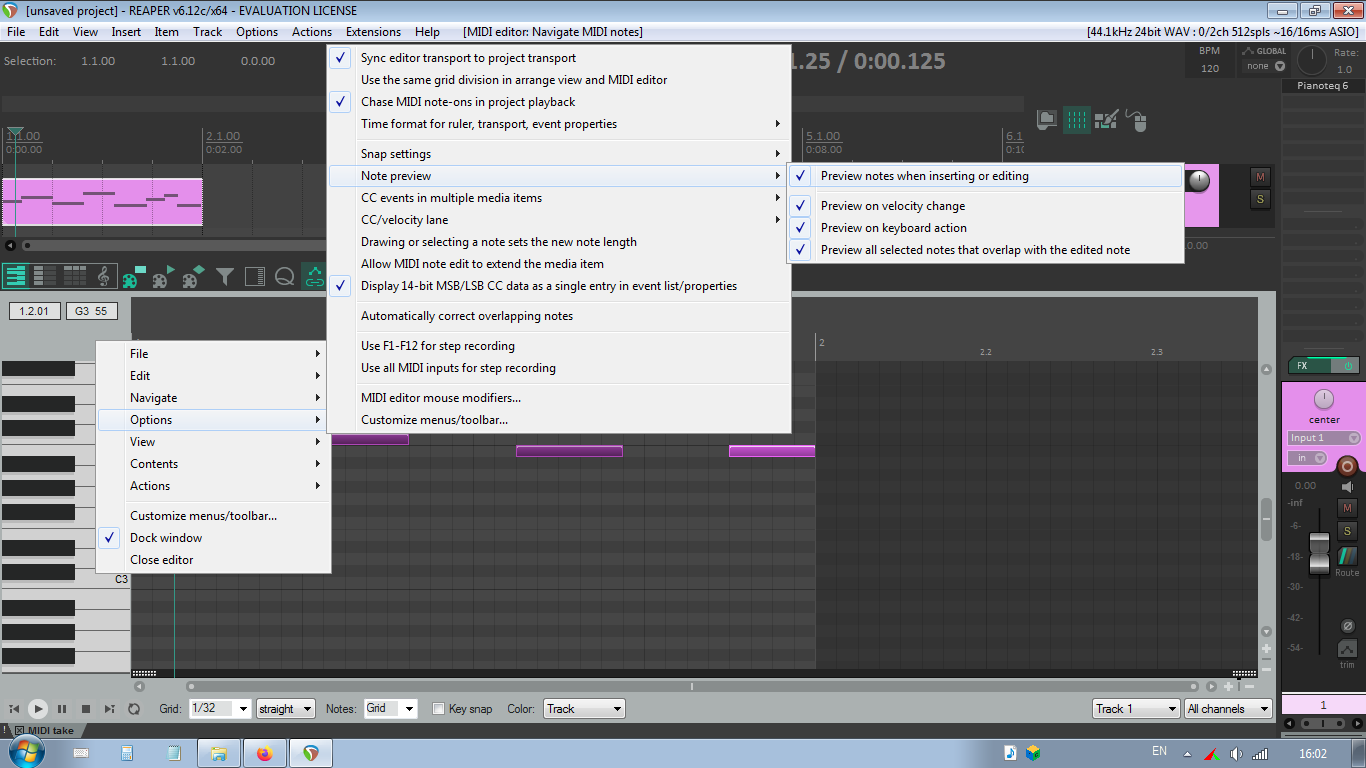Click the Stop button in MIDI editor transport
The image size is (1366, 768).
click(x=86, y=709)
